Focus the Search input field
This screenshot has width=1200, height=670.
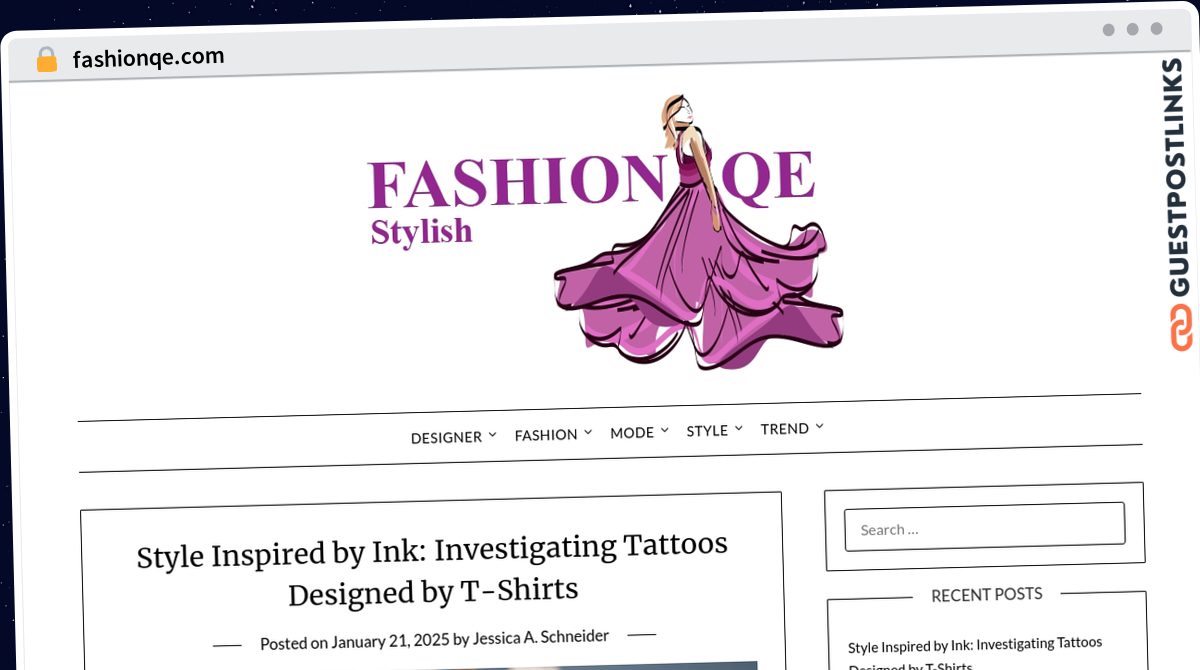[x=985, y=526]
